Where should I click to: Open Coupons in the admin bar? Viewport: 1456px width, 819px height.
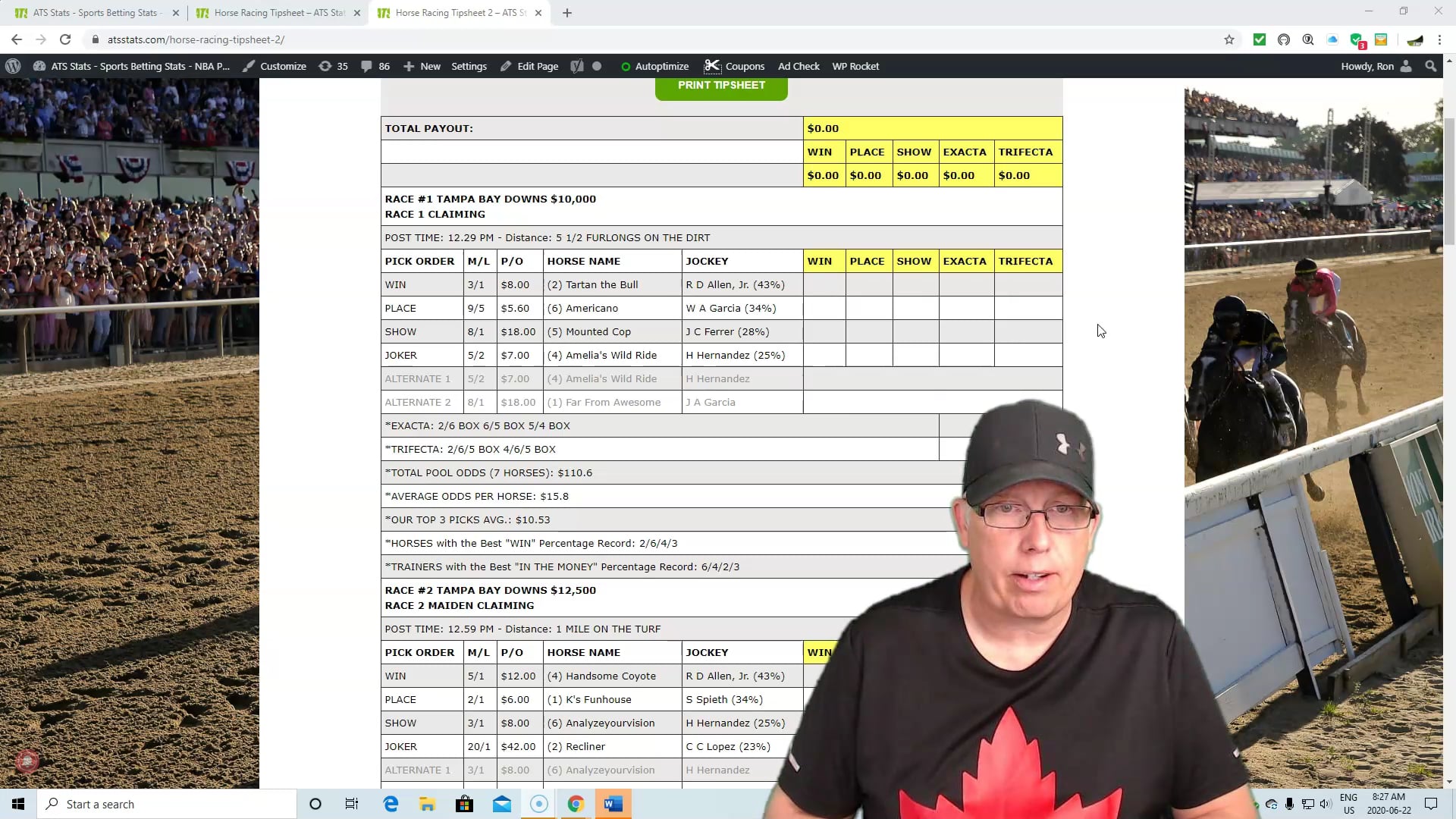734,66
